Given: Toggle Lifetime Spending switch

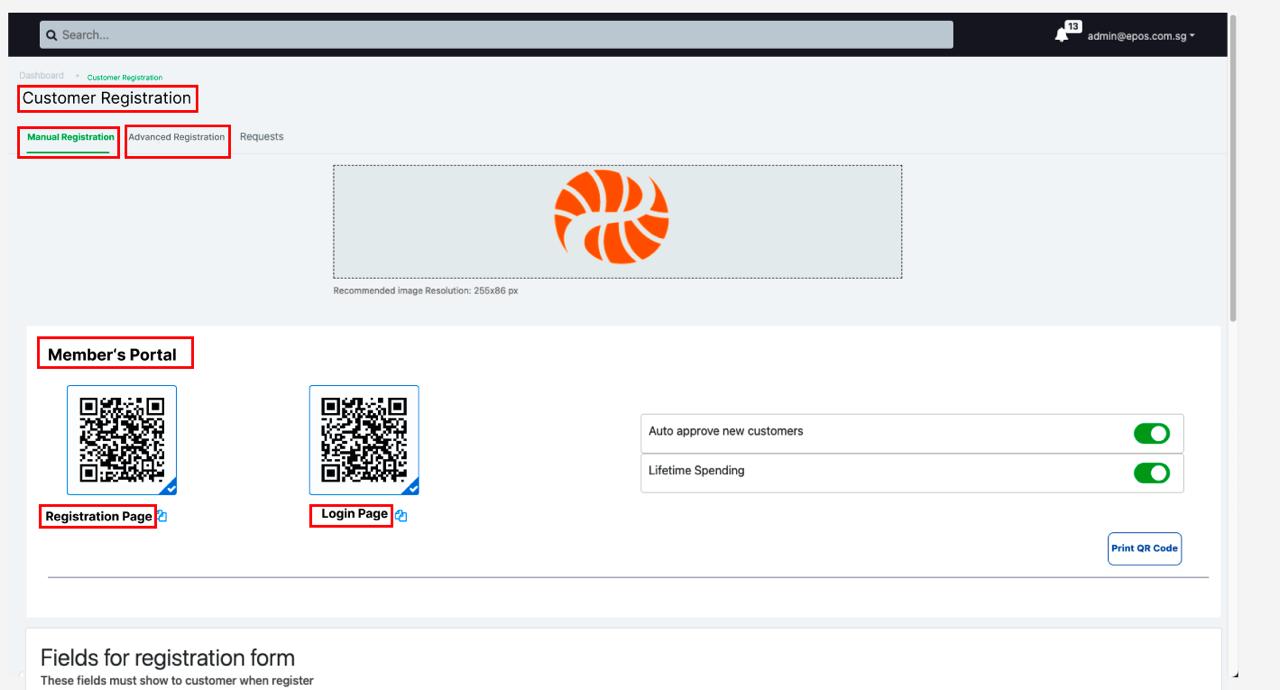Looking at the screenshot, I should (1151, 472).
